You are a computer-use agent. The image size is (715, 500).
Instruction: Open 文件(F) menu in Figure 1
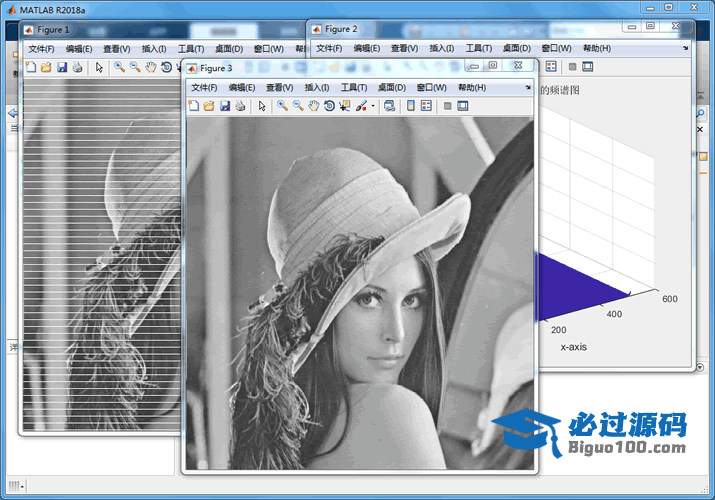point(41,49)
